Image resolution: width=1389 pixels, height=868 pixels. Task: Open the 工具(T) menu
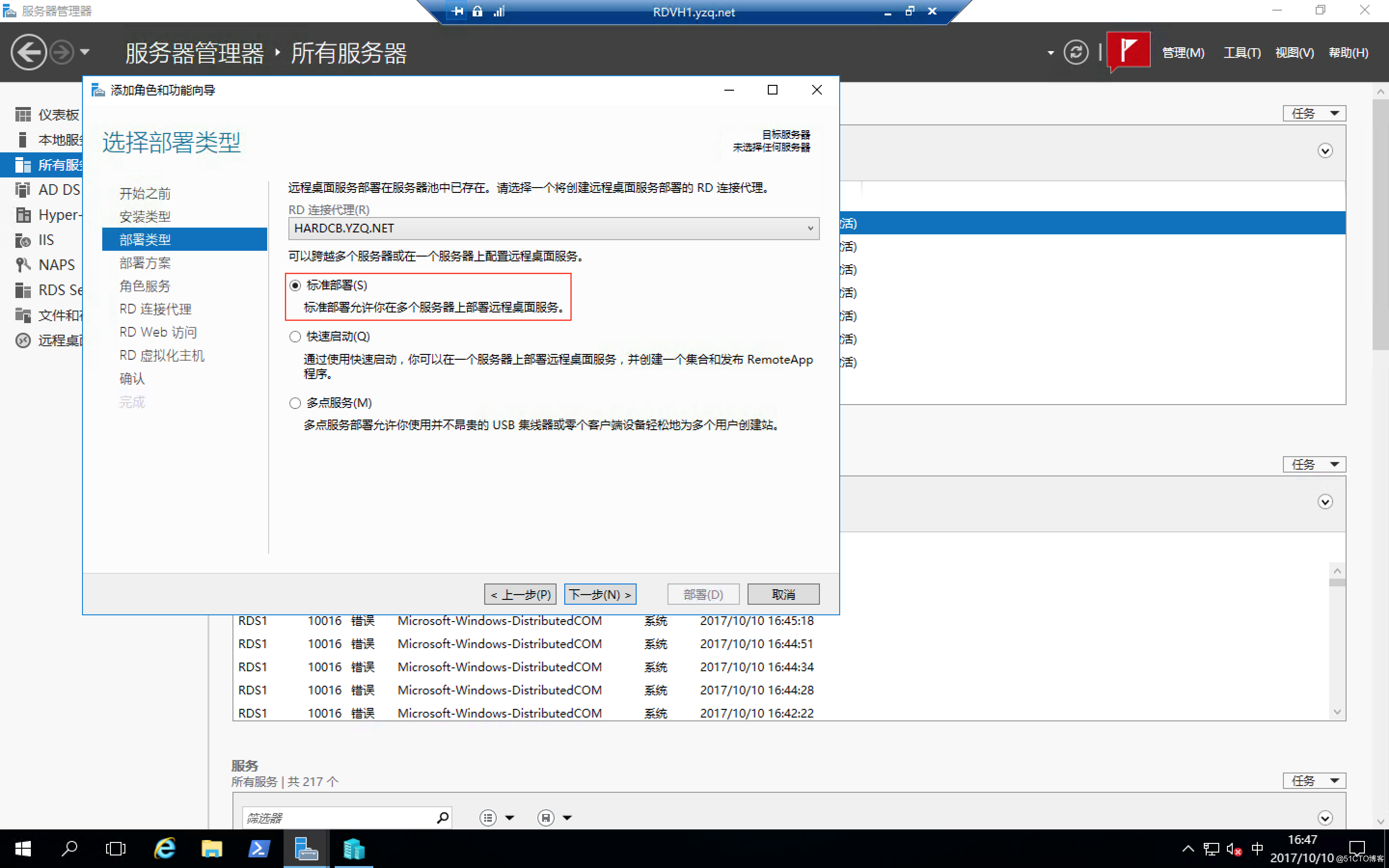[x=1242, y=53]
